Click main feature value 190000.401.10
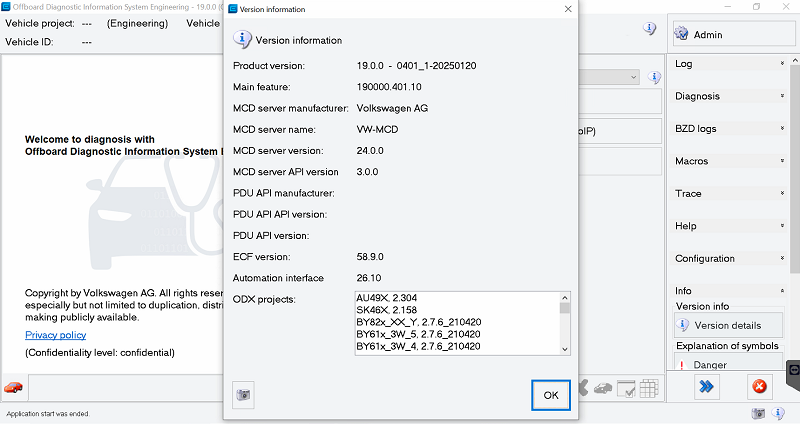800x424 pixels. click(389, 87)
